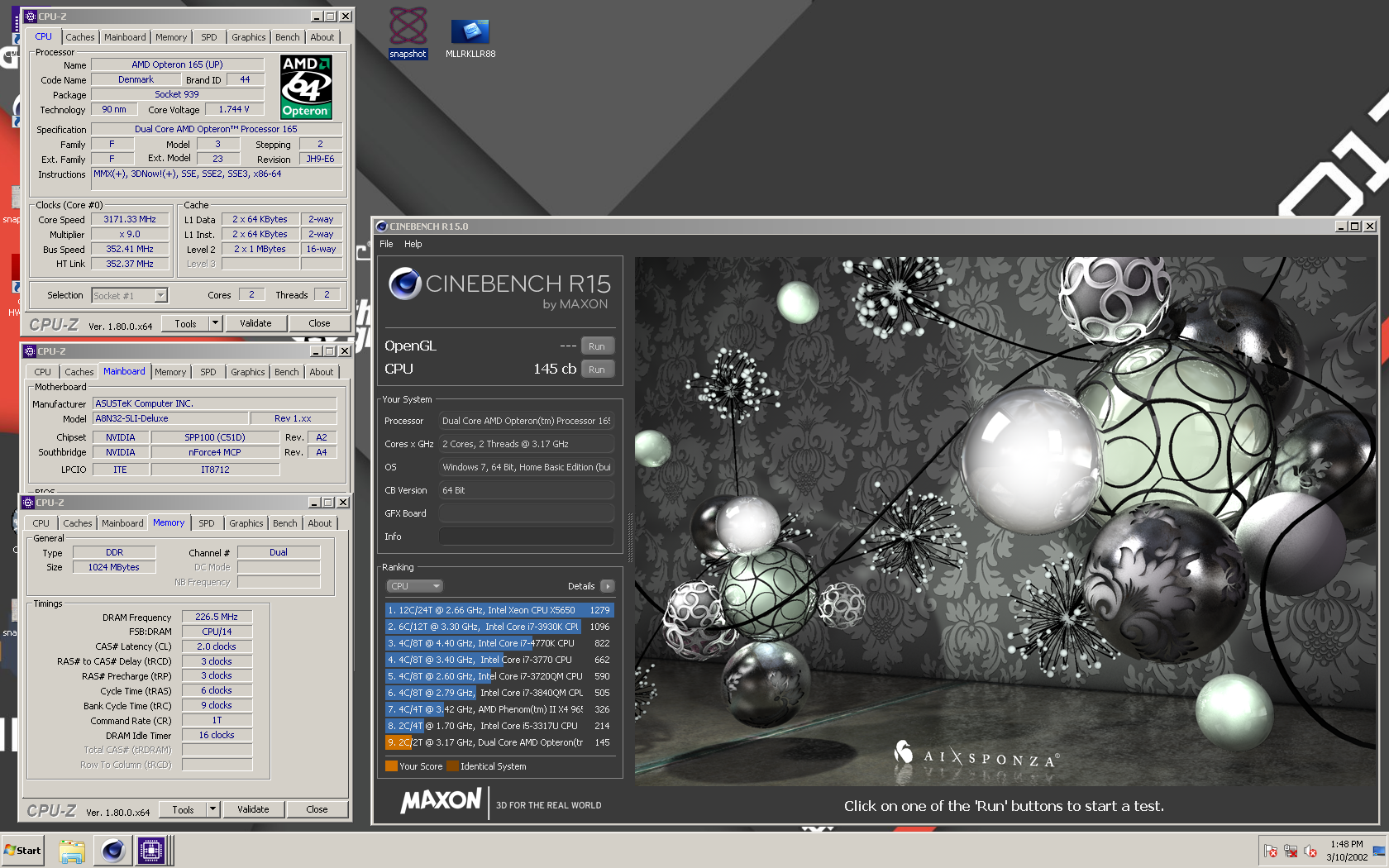Open the Socket #1 Selection dropdown
Viewport: 1389px width, 868px height.
pos(130,295)
